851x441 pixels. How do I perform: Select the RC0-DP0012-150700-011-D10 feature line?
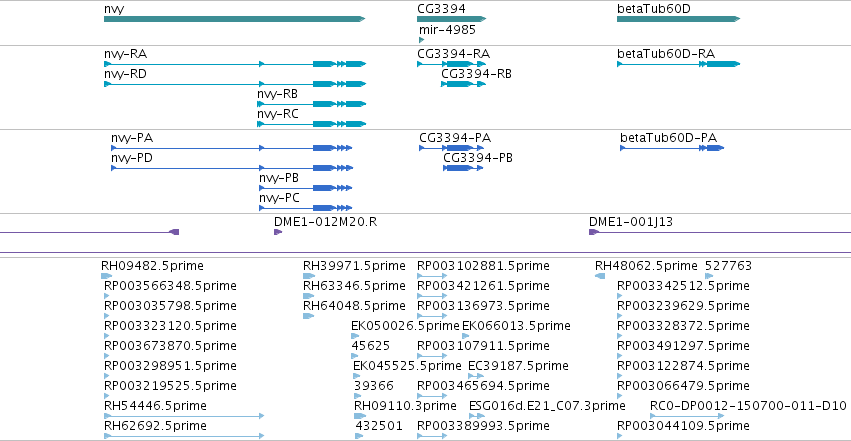tap(687, 416)
